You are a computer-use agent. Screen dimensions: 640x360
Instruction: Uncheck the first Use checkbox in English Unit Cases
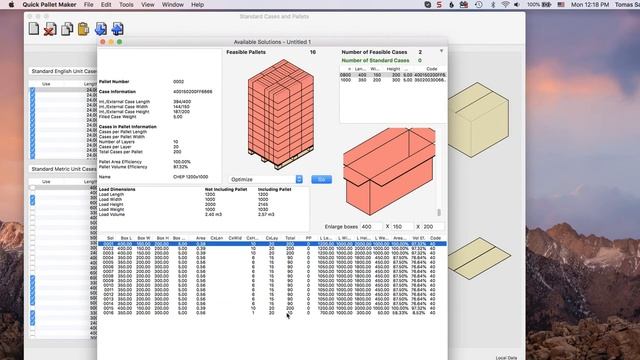coord(33,90)
